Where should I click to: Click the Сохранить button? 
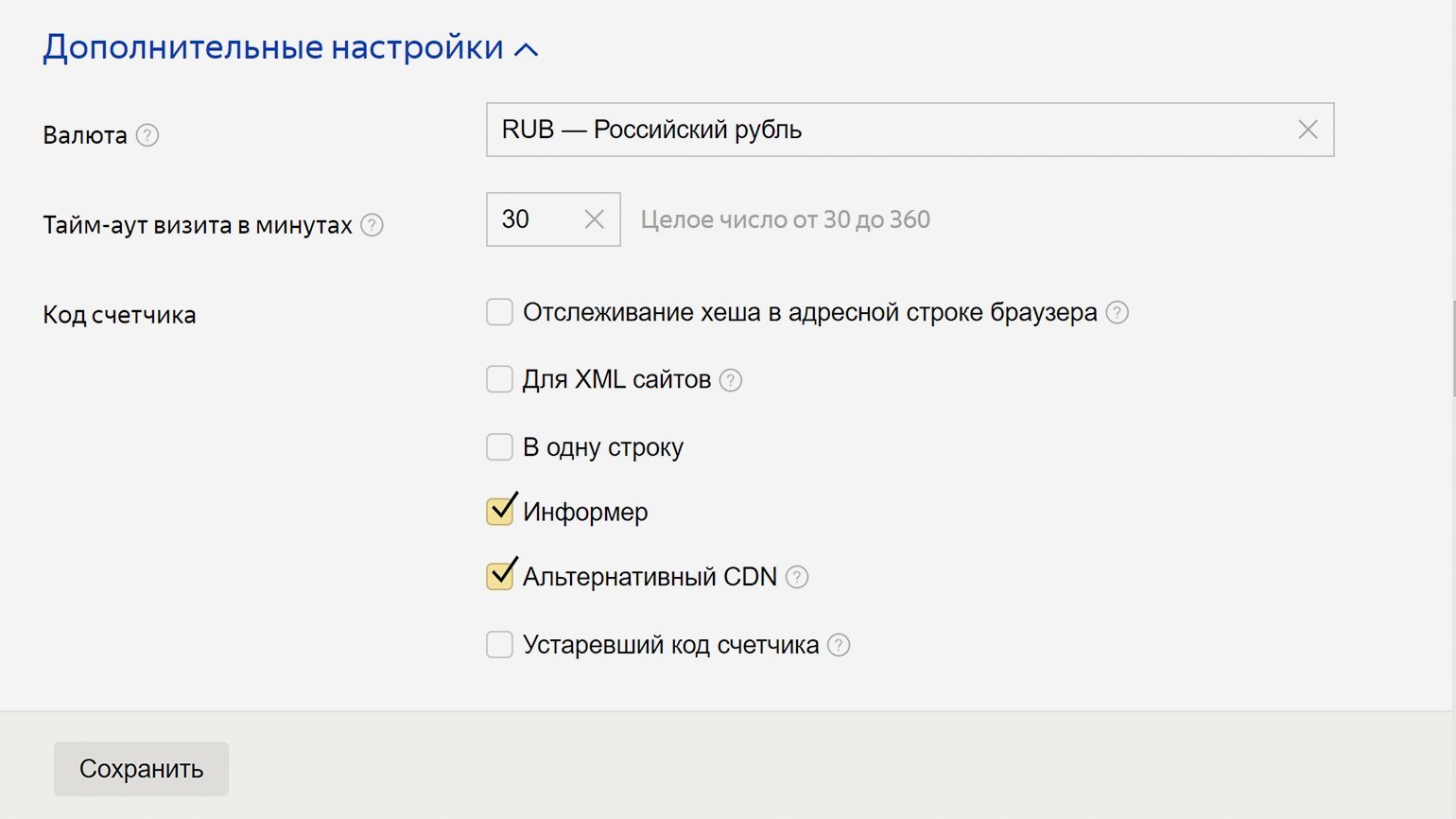coord(141,769)
